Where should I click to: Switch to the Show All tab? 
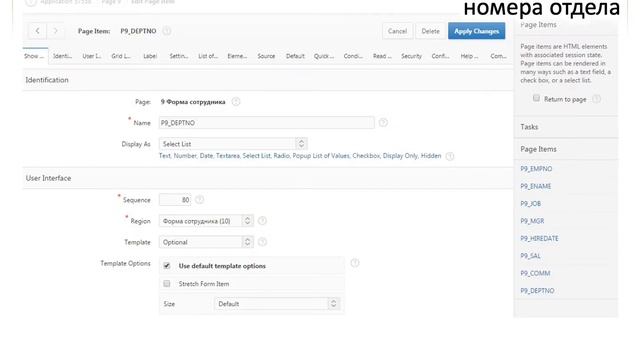pos(35,56)
